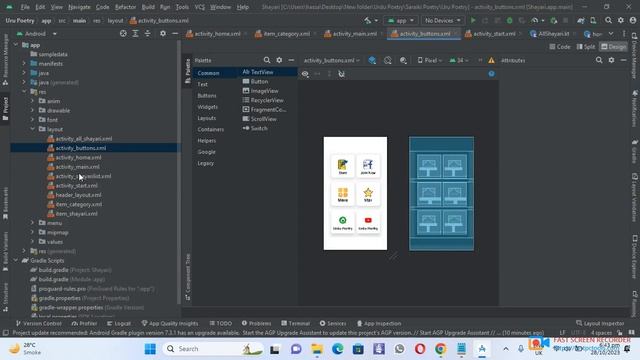Screen dimensions: 640x360
Task: Open activity_main.xml in project tree
Action: tap(78, 167)
